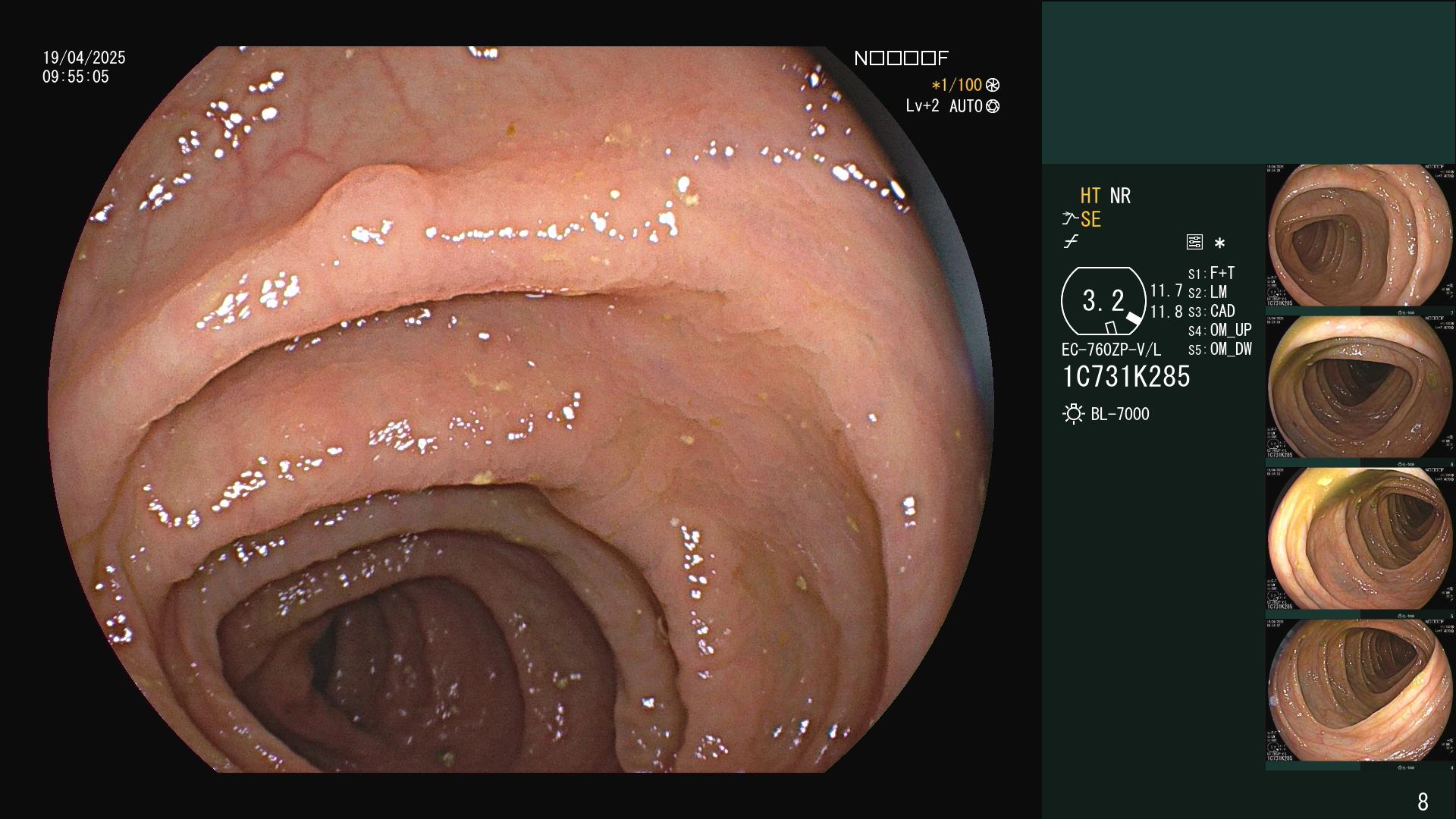Viewport: 1456px width, 819px height.
Task: Click the BL-7000 light source label
Action: click(x=1120, y=414)
